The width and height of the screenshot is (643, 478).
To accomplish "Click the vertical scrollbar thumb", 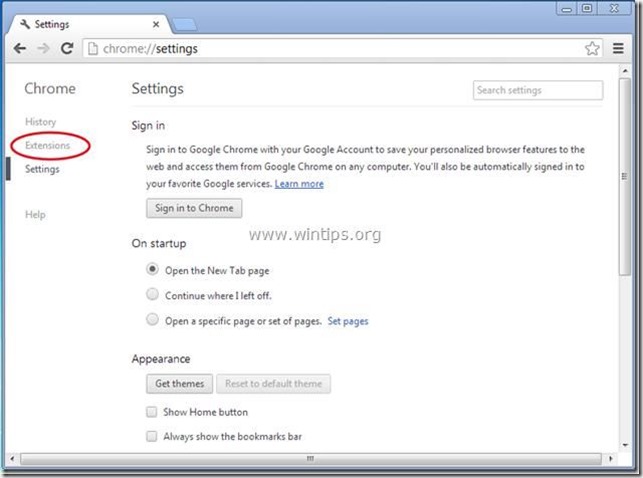I will (x=625, y=177).
